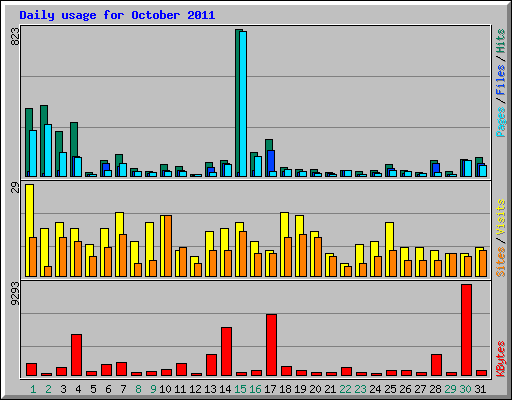
Task: Click the 'Daily usage for October 2011' title
Action: (x=117, y=16)
